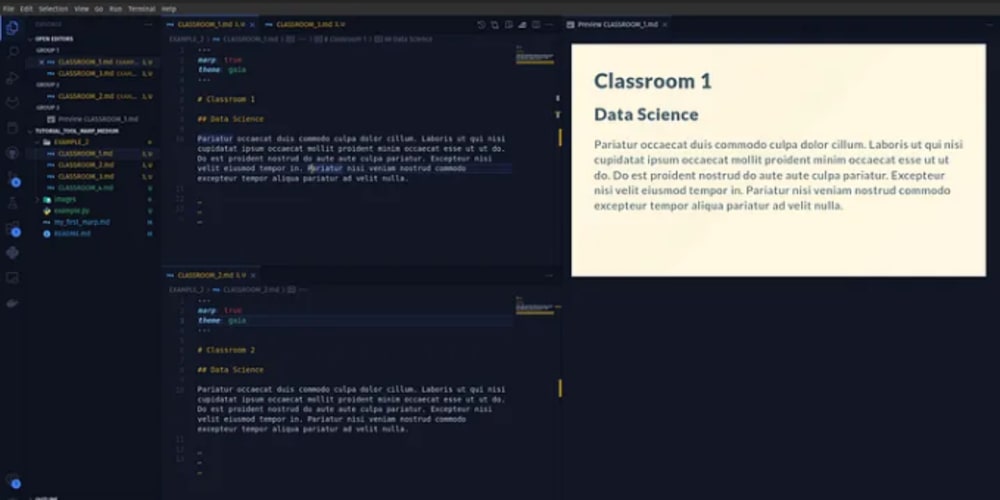Click the Lorem paragraph in the slide preview
The height and width of the screenshot is (500, 1000).
778,175
